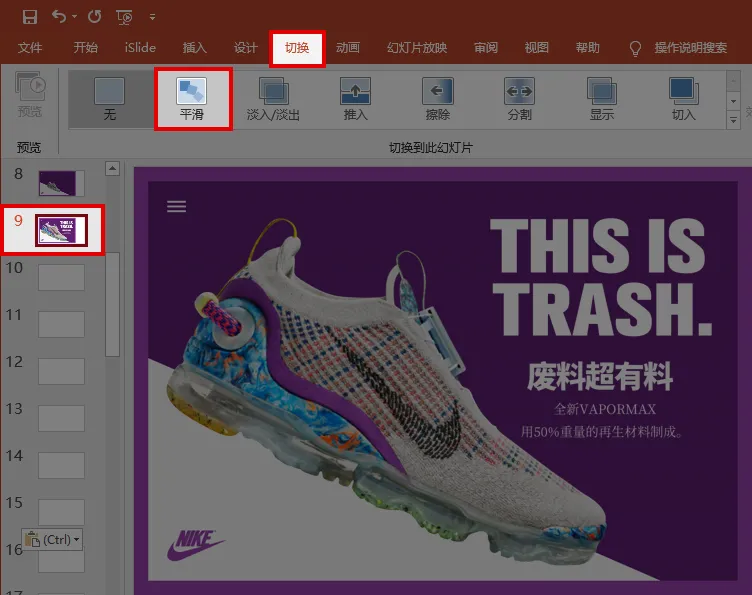752x595 pixels.
Task: Switch to the 插入 ribbon tab
Action: click(x=194, y=47)
